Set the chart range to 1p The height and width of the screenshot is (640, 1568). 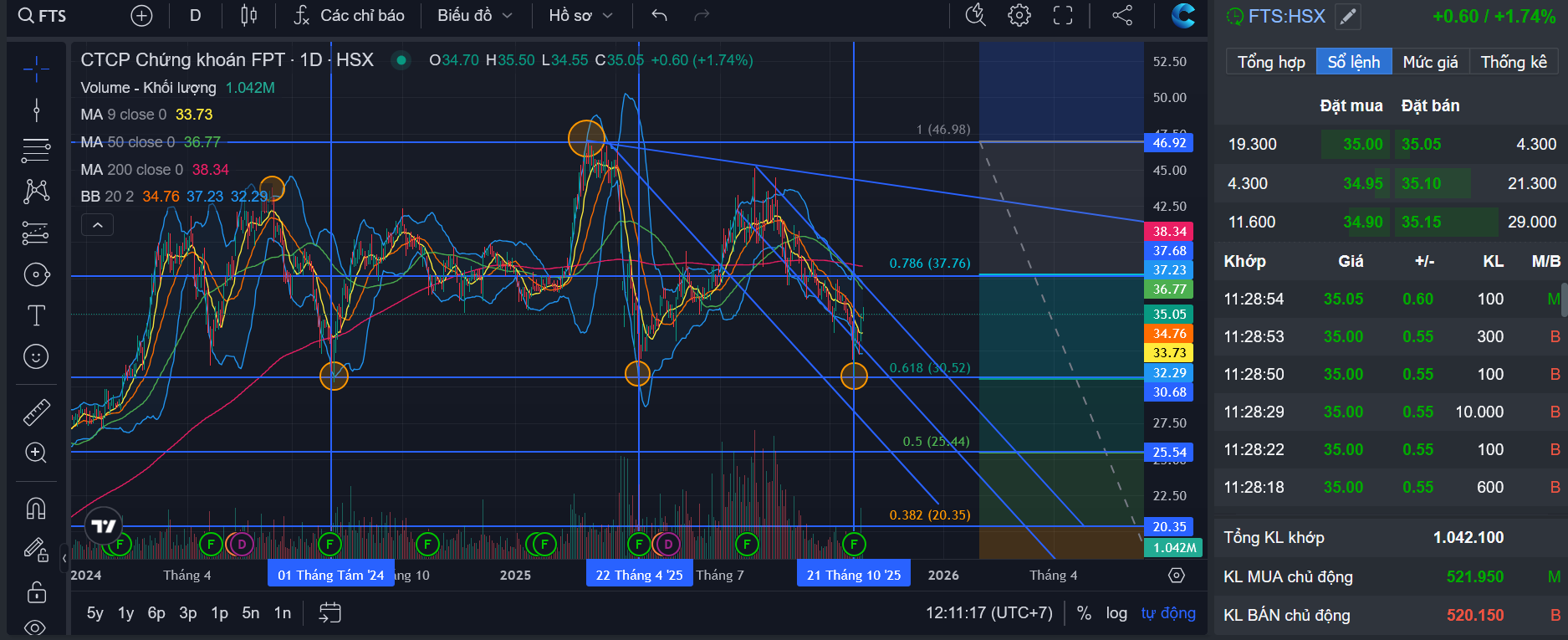(220, 613)
